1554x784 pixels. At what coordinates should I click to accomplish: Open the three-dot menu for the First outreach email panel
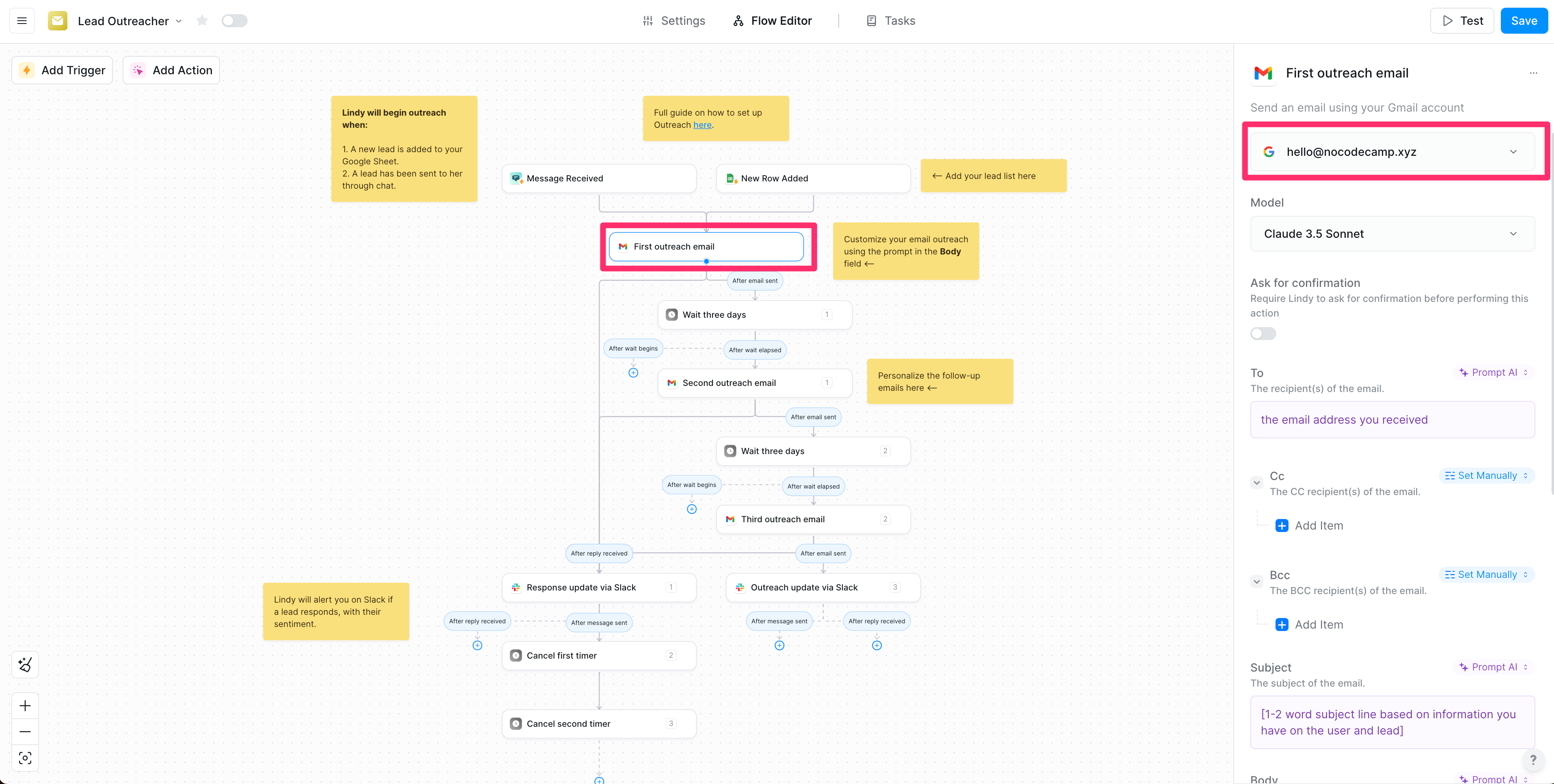click(x=1533, y=73)
